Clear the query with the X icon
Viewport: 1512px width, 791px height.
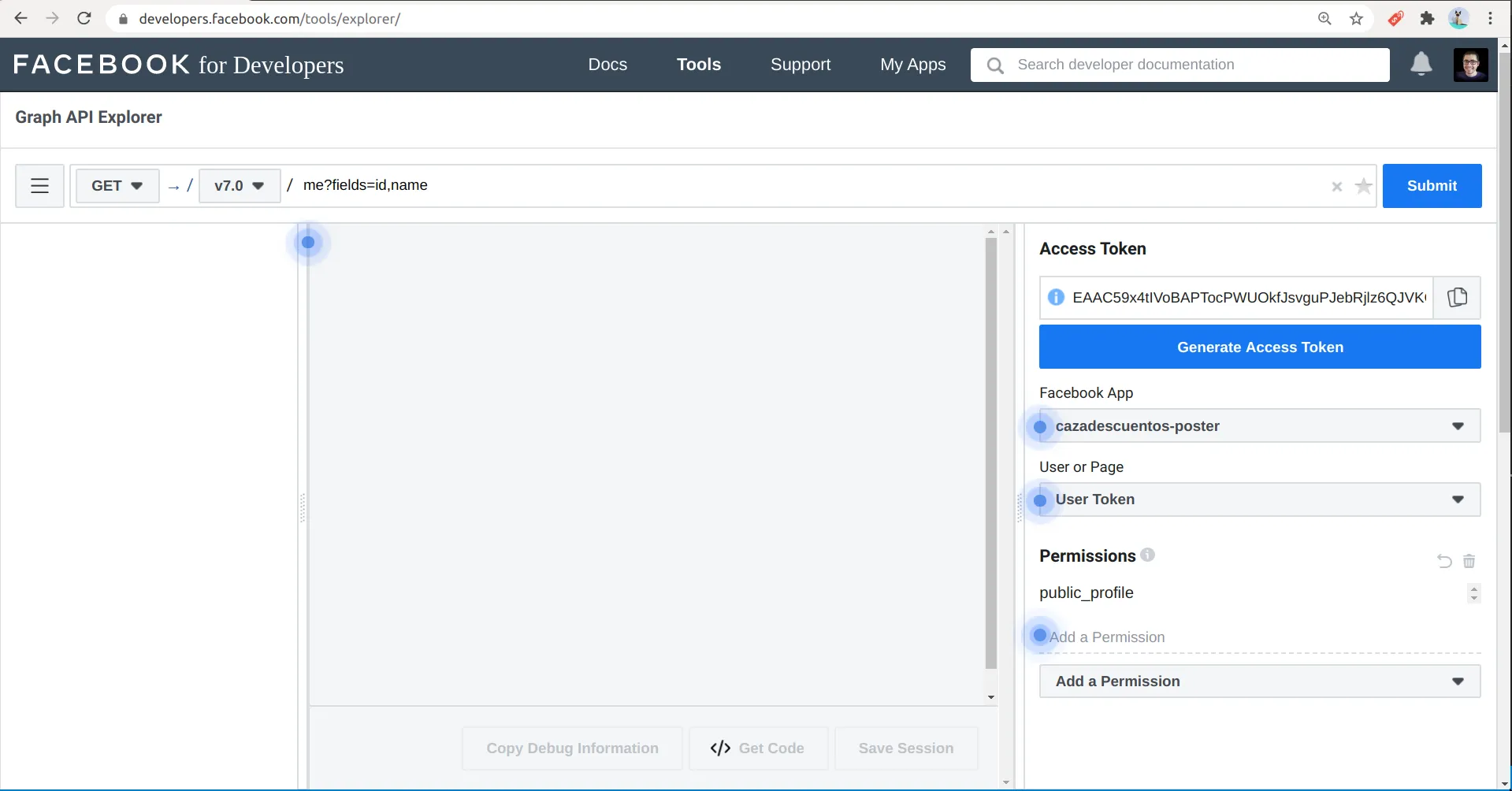(x=1336, y=187)
